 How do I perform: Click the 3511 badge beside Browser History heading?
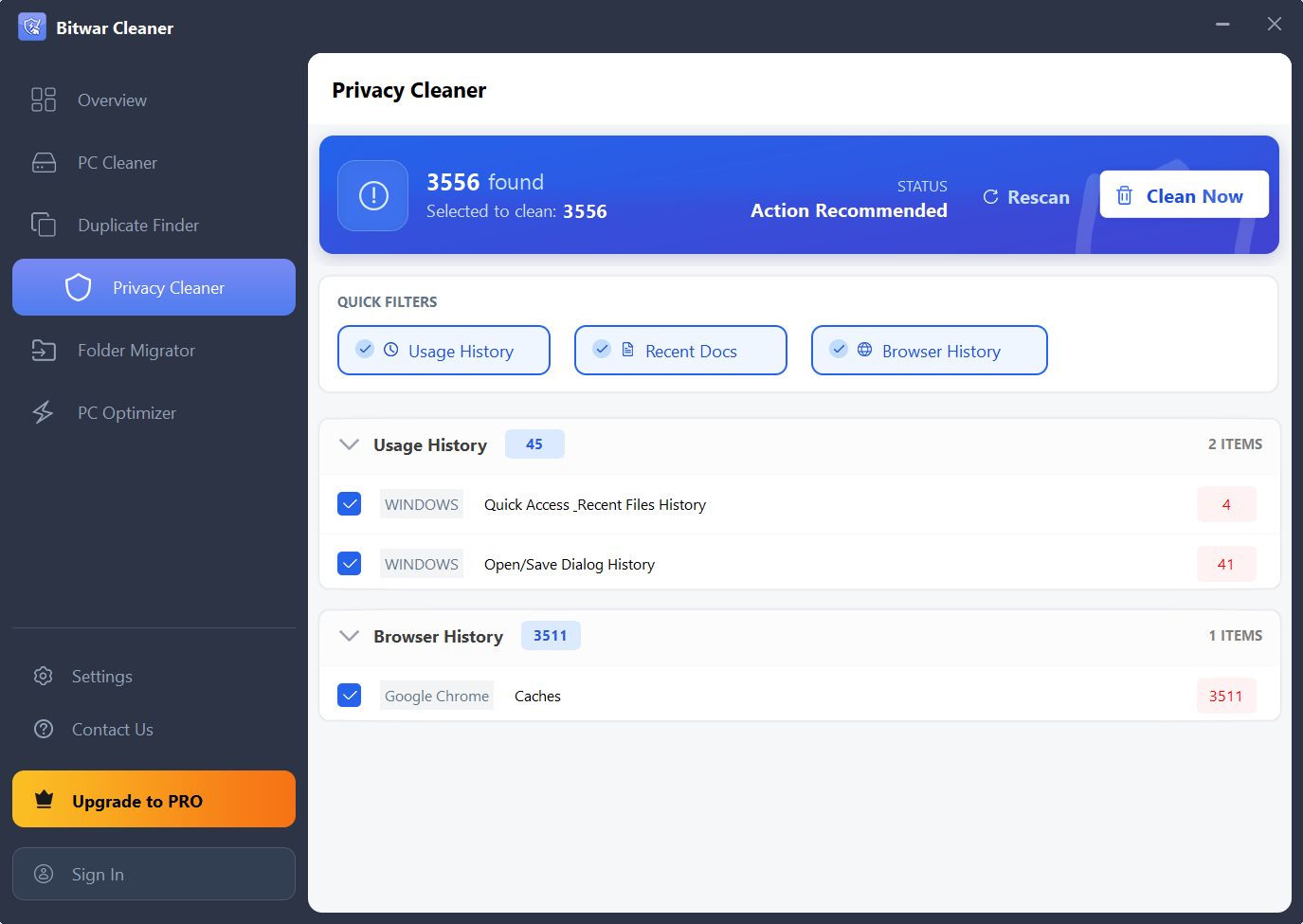point(551,635)
